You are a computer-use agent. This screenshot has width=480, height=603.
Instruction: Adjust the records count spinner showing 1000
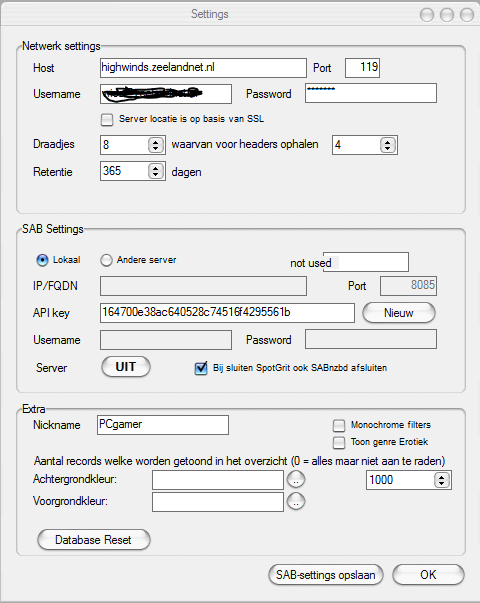tap(442, 480)
